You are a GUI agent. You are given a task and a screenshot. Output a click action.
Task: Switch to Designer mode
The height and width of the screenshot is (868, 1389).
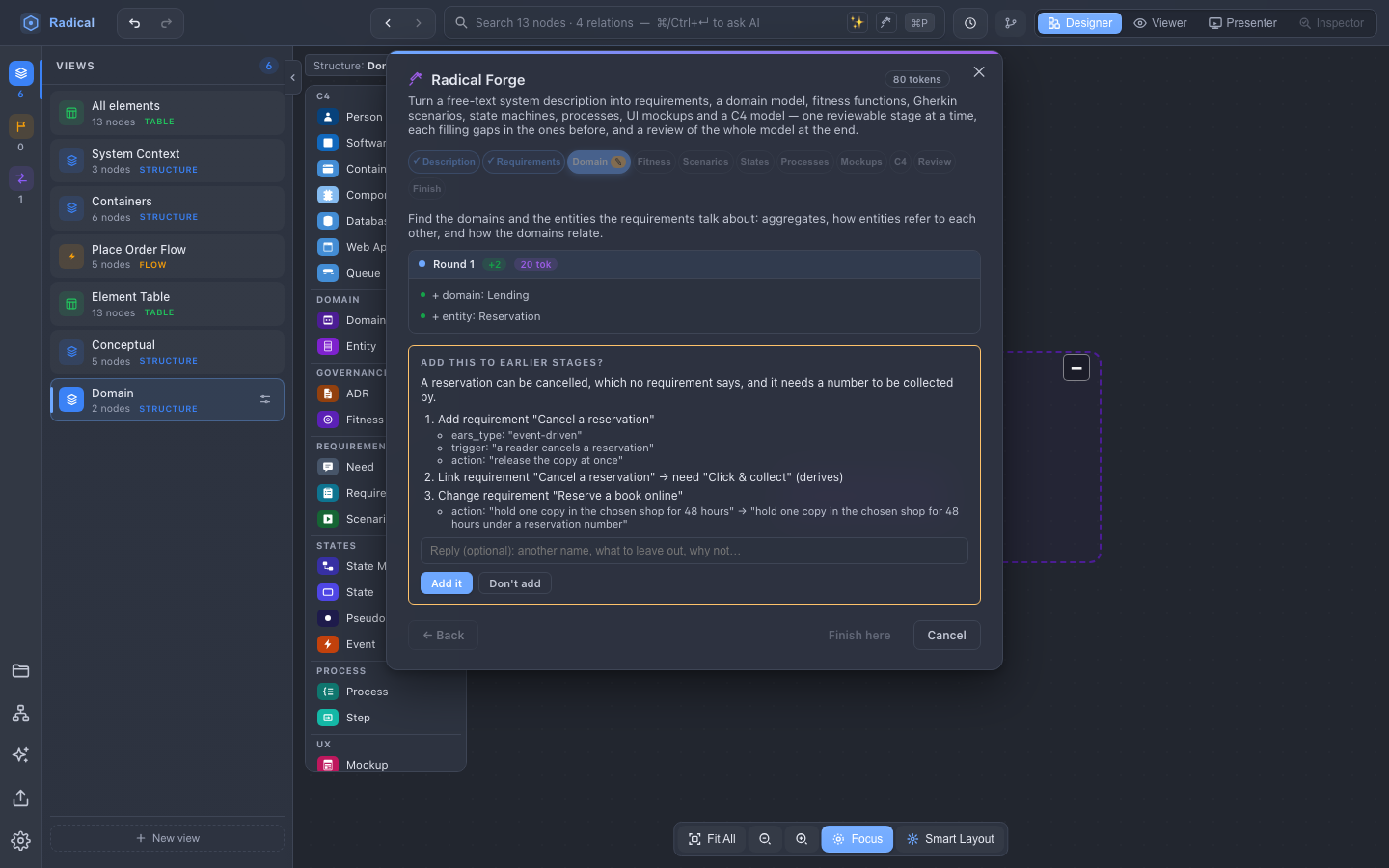(1079, 23)
